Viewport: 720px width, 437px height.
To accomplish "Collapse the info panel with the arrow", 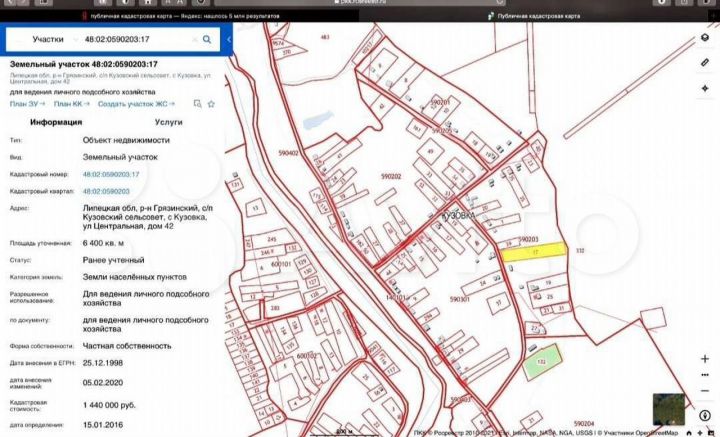I will pyautogui.click(x=229, y=39).
